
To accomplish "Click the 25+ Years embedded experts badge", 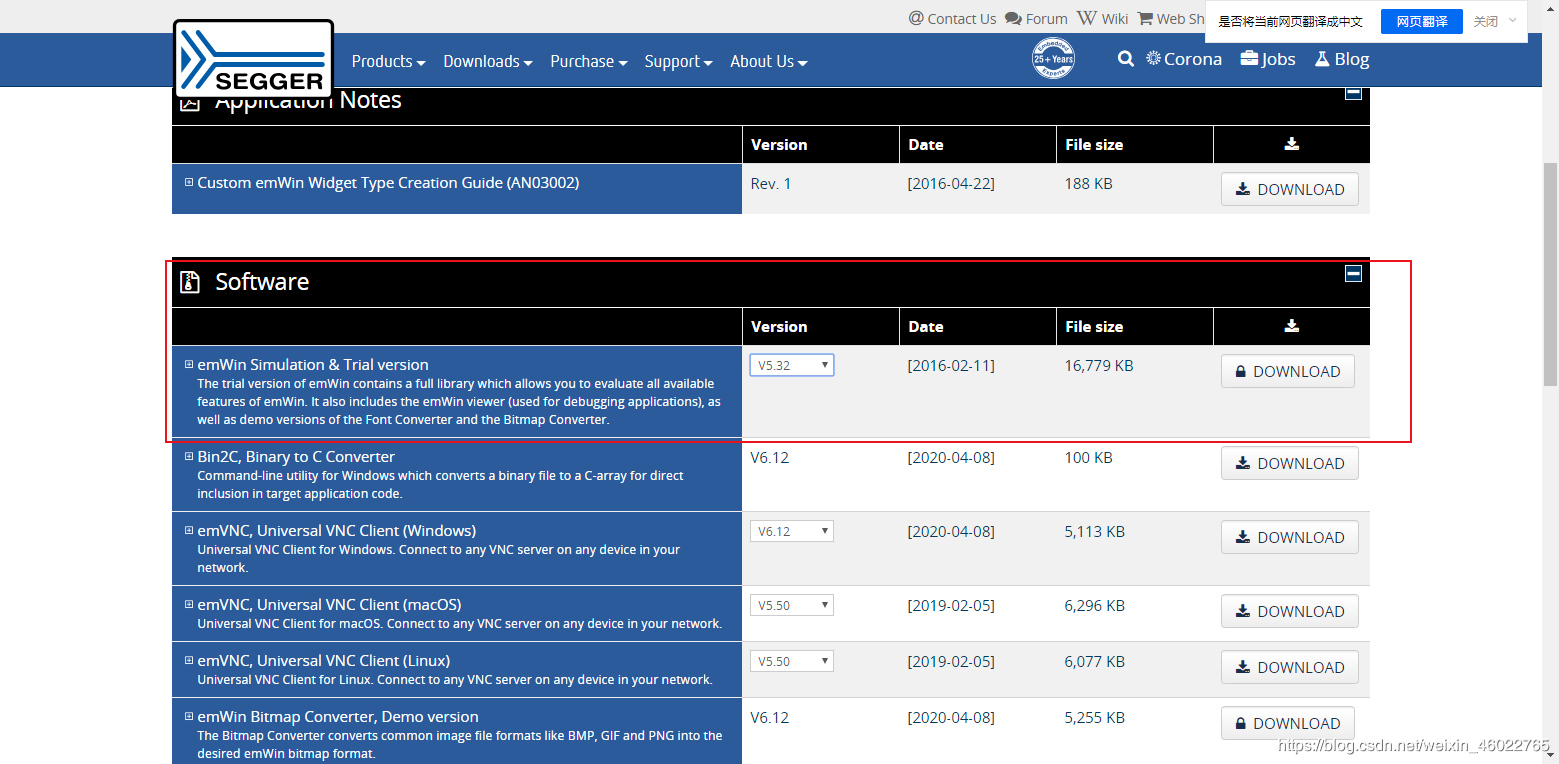I will click(x=1053, y=59).
